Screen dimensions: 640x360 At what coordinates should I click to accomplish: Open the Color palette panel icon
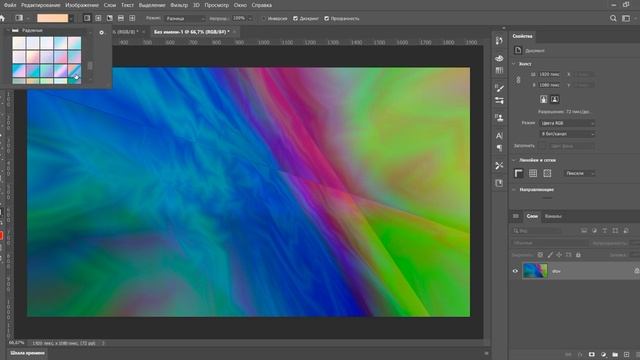pos(499,58)
